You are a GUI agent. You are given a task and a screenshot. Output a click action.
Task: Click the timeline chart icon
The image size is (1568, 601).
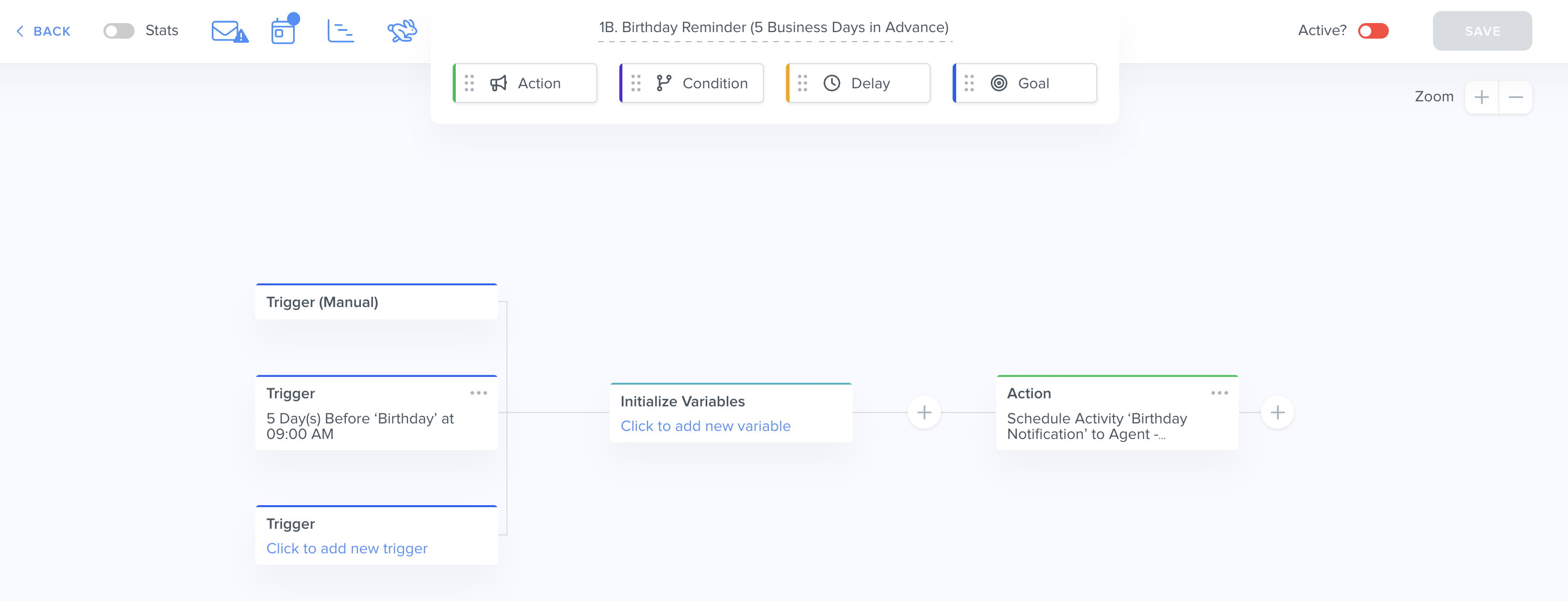pos(340,31)
